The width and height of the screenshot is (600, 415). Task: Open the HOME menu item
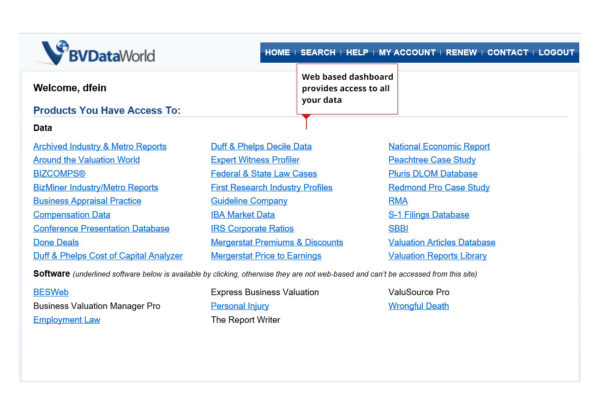coord(277,53)
